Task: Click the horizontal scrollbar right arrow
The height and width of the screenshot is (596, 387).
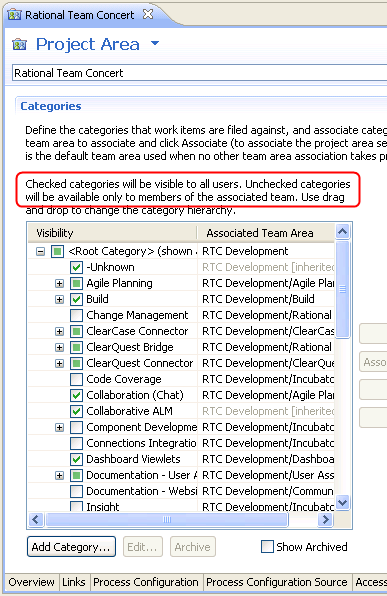Action: (x=326, y=519)
